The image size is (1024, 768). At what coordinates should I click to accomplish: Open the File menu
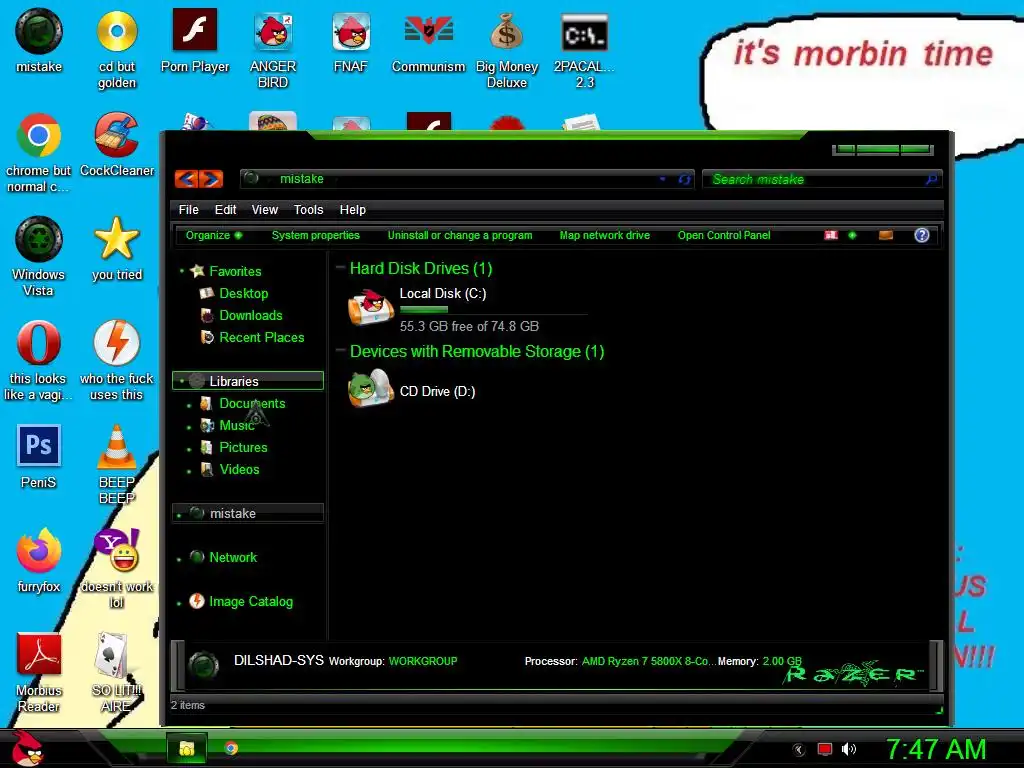tap(189, 210)
